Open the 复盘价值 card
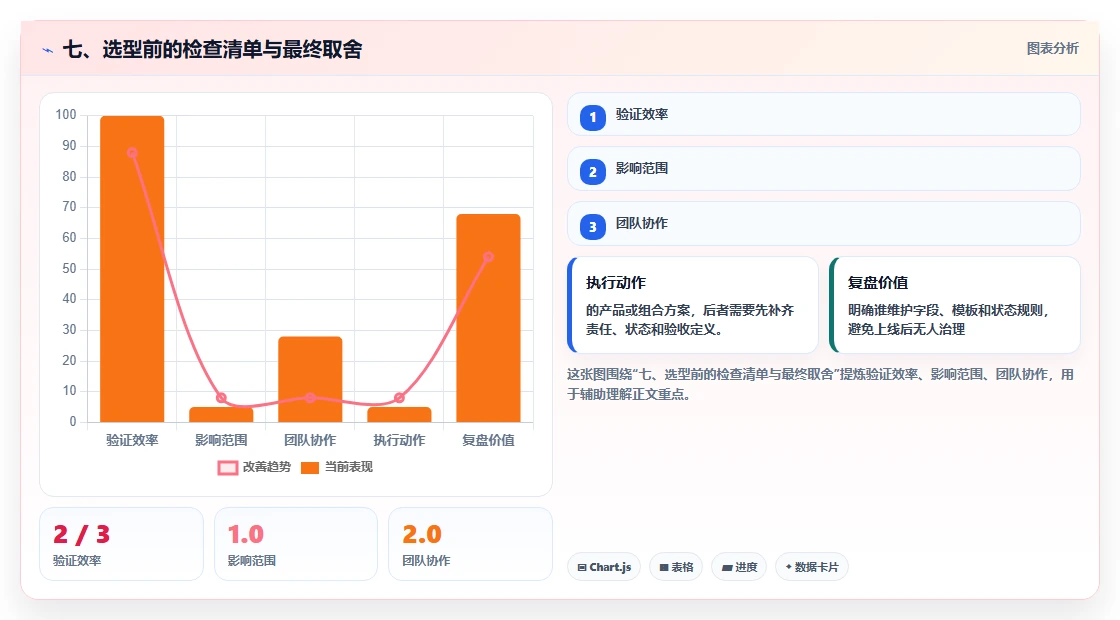The height and width of the screenshot is (620, 1120). (954, 305)
